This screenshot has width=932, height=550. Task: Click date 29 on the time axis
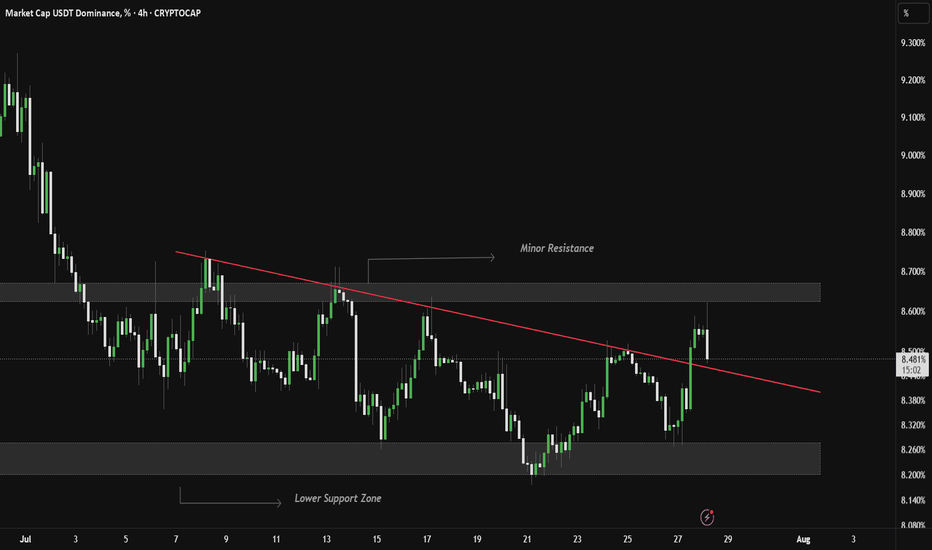pyautogui.click(x=728, y=539)
